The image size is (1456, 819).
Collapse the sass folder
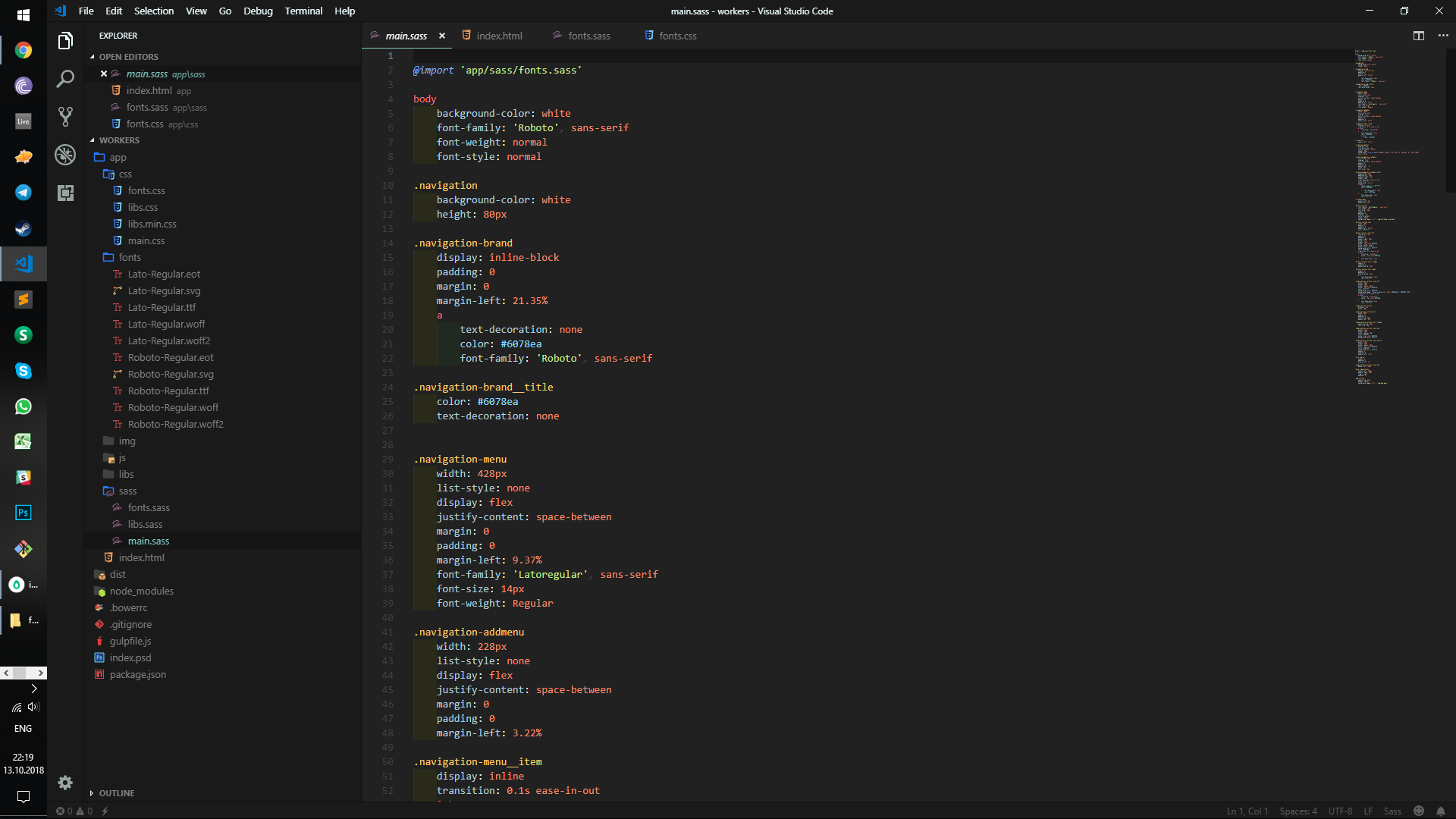click(127, 491)
